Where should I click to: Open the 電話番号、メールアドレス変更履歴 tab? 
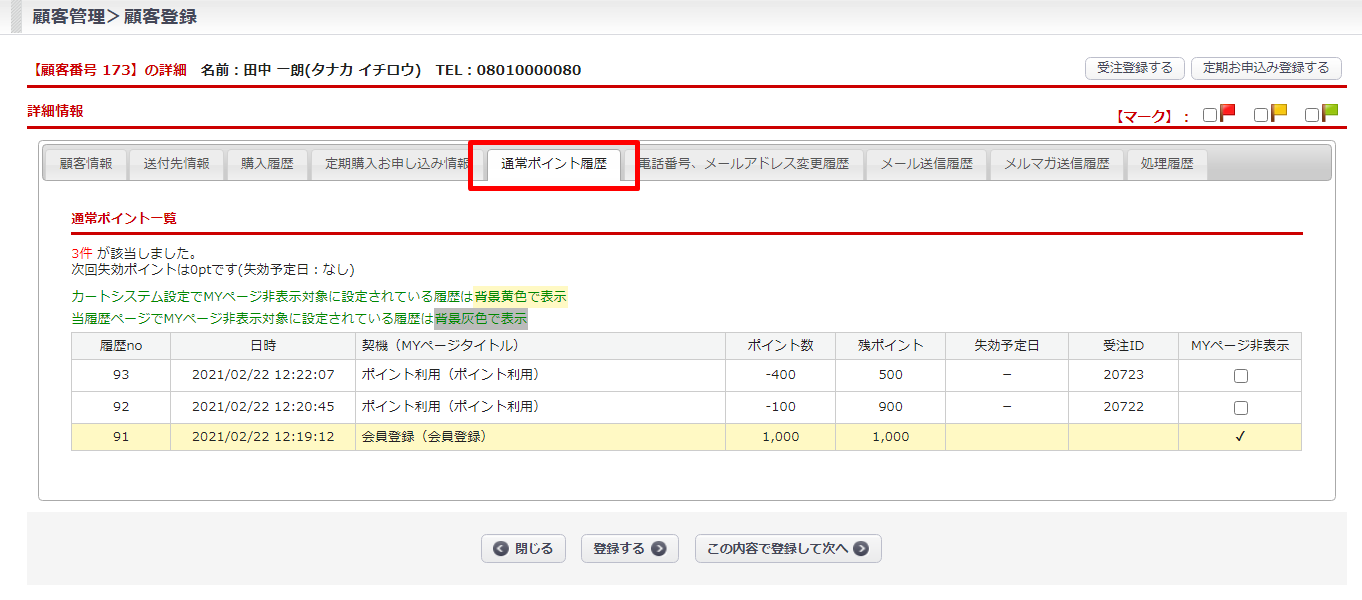pos(743,164)
